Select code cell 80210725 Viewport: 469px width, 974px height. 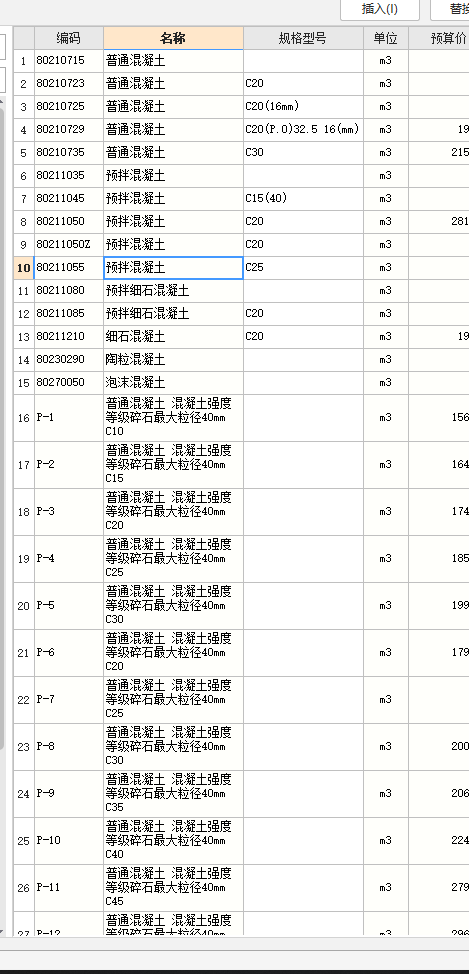click(x=68, y=107)
